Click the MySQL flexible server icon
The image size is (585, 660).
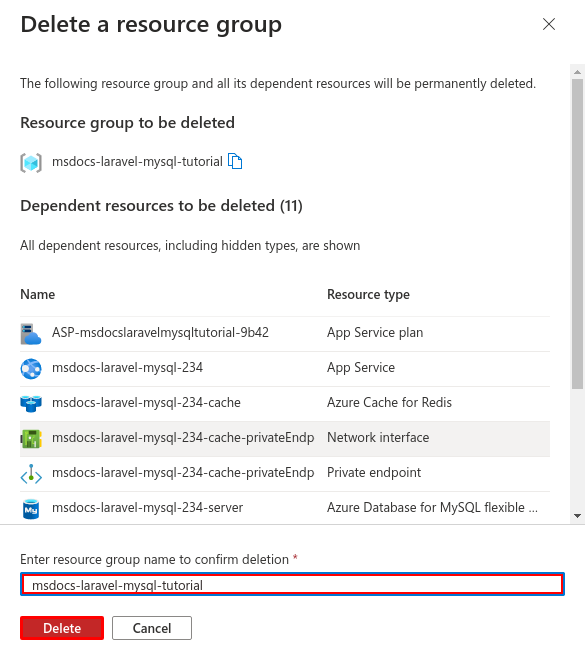tap(31, 509)
